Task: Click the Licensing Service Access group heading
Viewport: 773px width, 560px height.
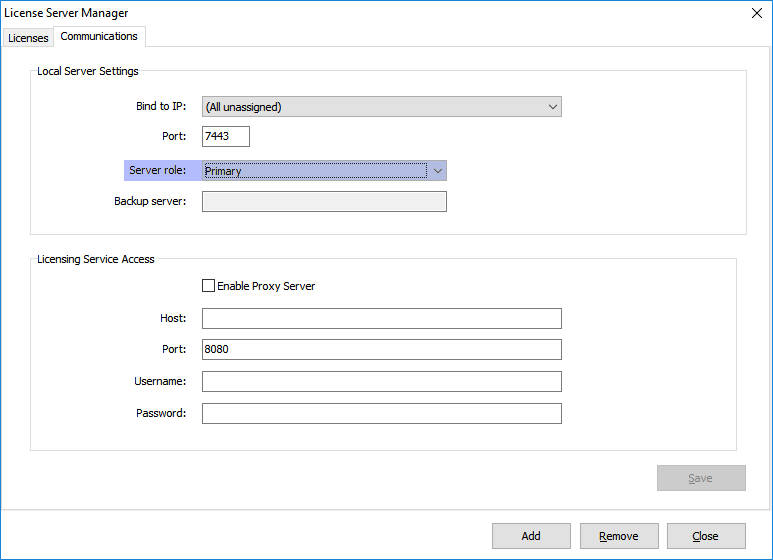Action: pyautogui.click(x=96, y=259)
